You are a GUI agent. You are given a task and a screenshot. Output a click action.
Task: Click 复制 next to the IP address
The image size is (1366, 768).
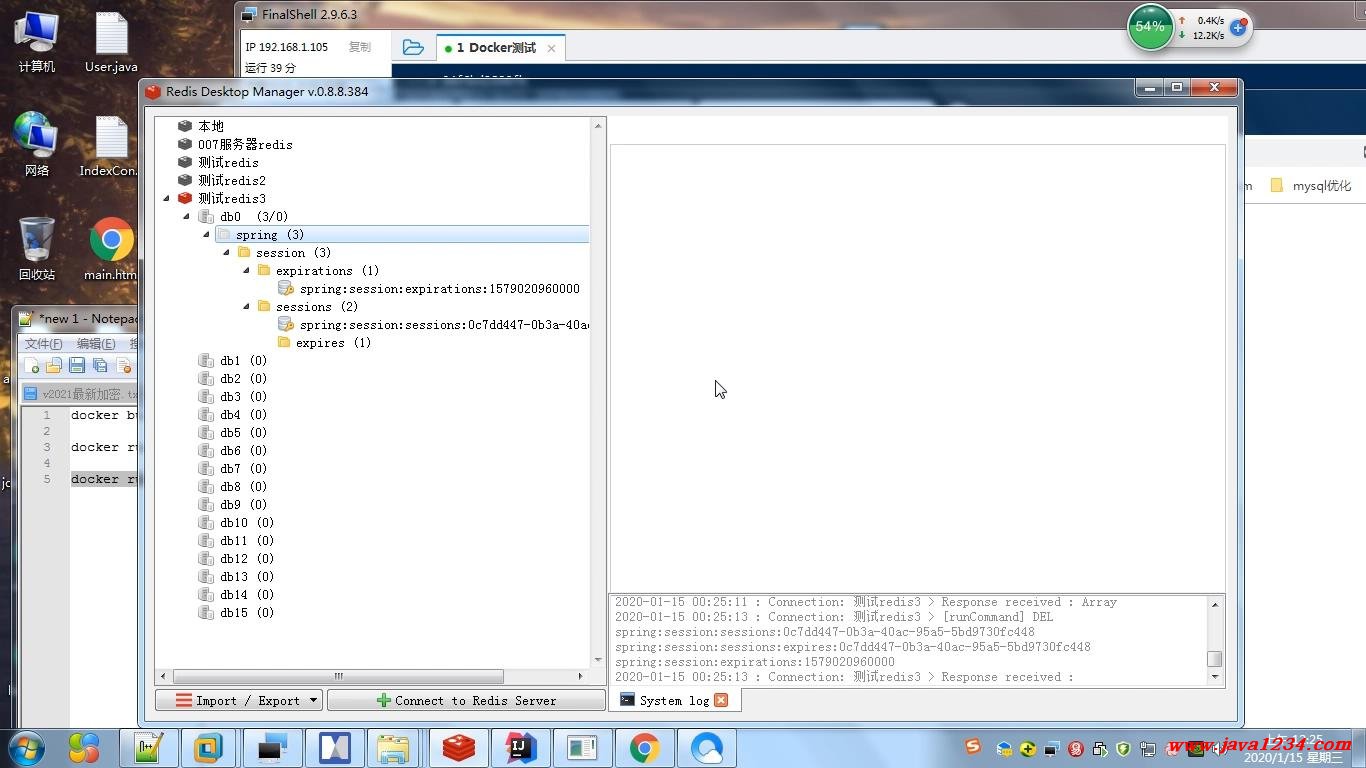point(359,47)
